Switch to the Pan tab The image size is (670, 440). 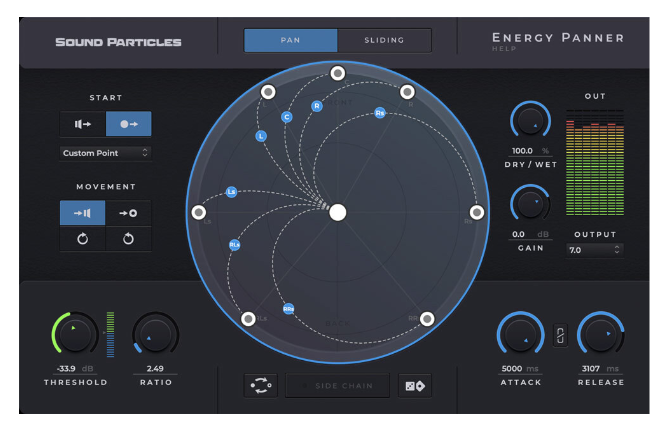(x=290, y=40)
